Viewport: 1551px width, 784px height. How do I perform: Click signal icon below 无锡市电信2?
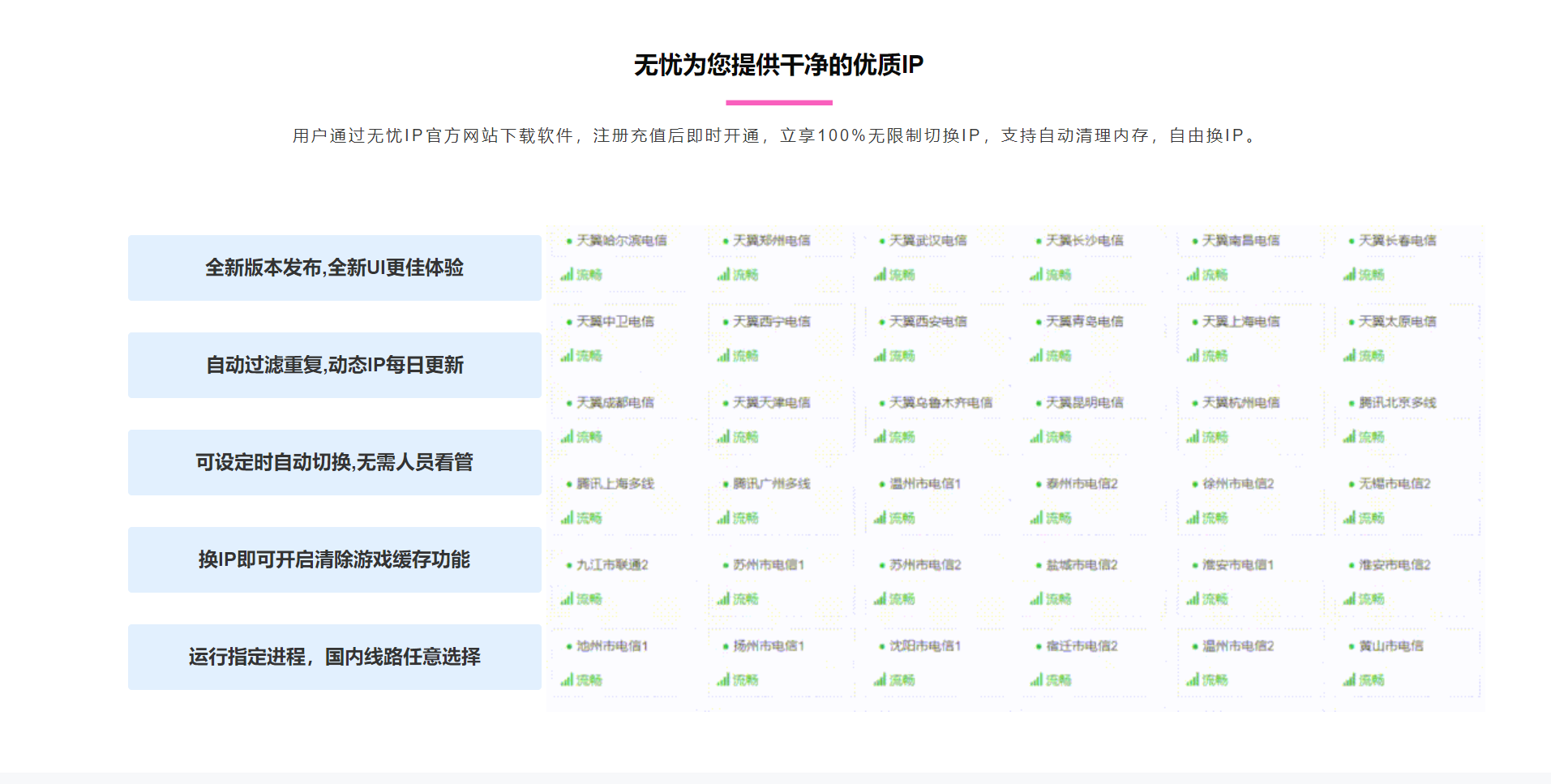click(x=1349, y=517)
